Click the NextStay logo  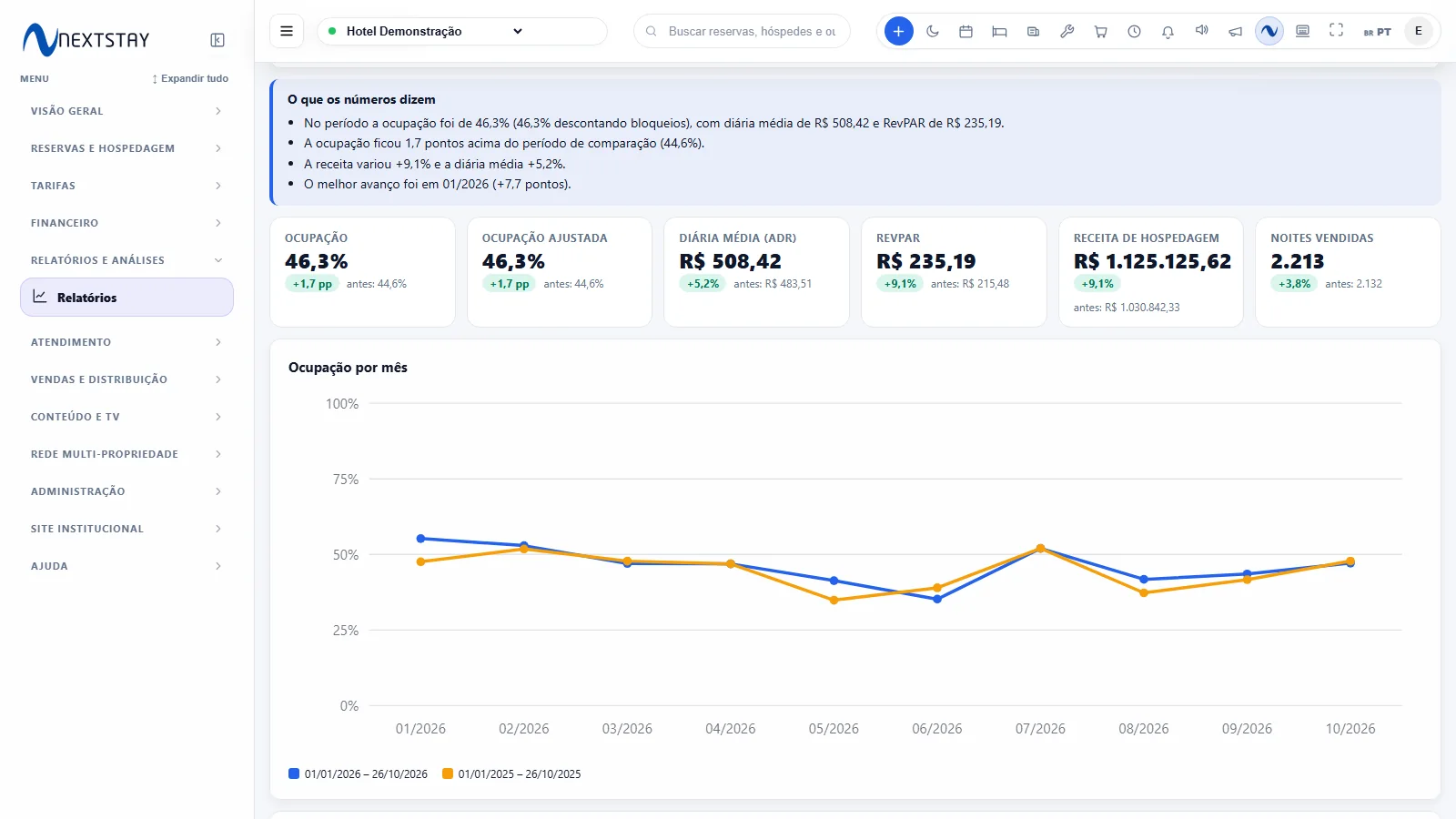pyautogui.click(x=86, y=39)
